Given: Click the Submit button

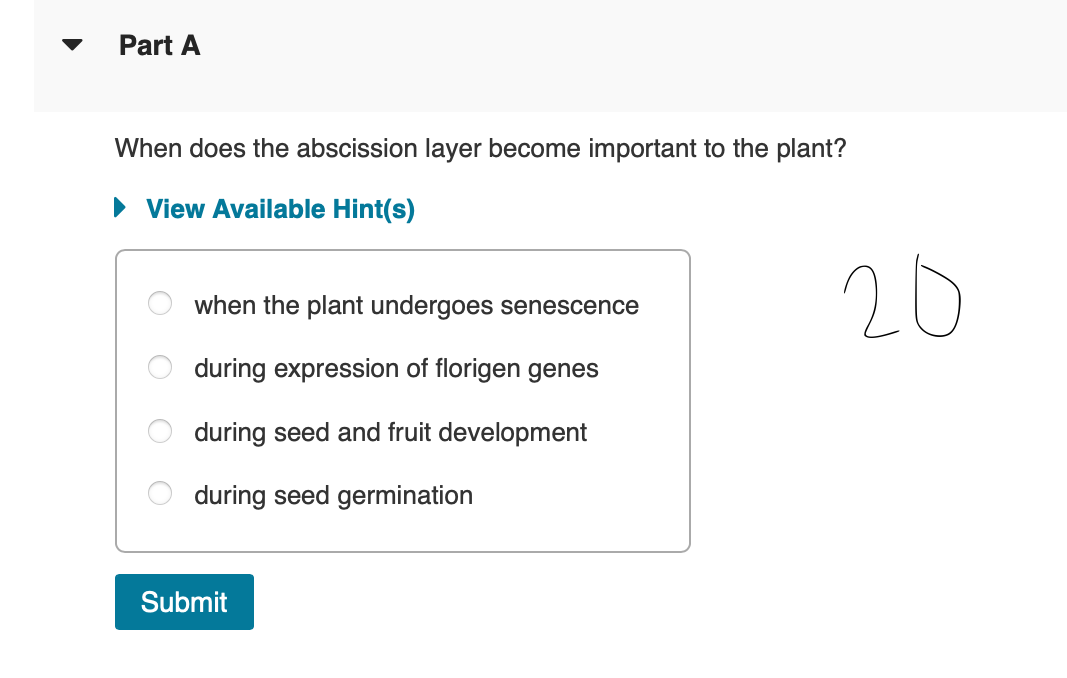Looking at the screenshot, I should 184,602.
